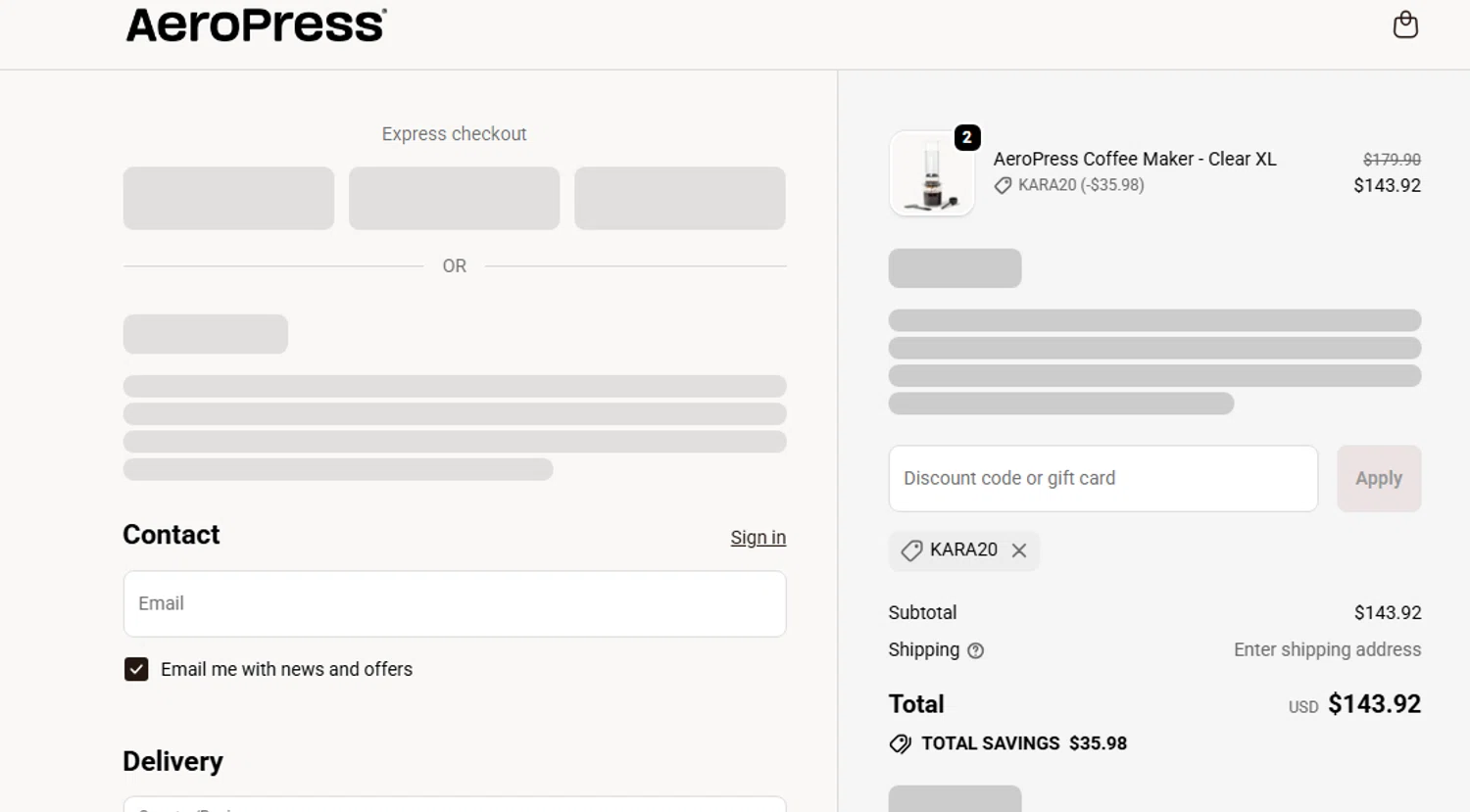Click the Contact section heading

(x=171, y=535)
